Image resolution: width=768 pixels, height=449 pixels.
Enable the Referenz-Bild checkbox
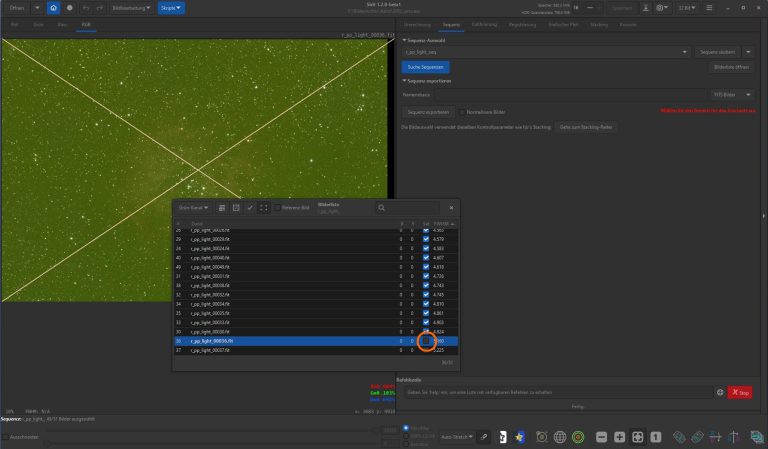point(278,208)
